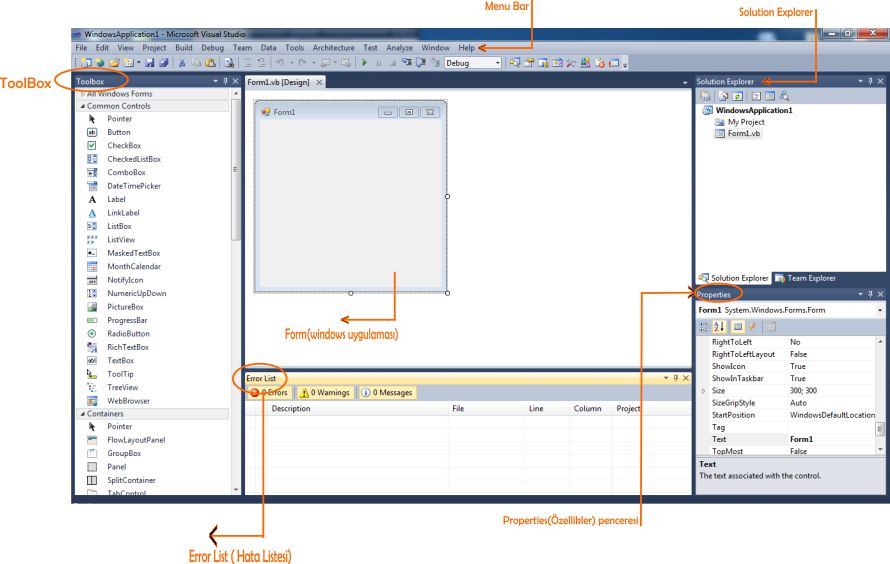The height and width of the screenshot is (564, 890).
Task: Click the Save All toolbar icon
Action: tap(163, 62)
